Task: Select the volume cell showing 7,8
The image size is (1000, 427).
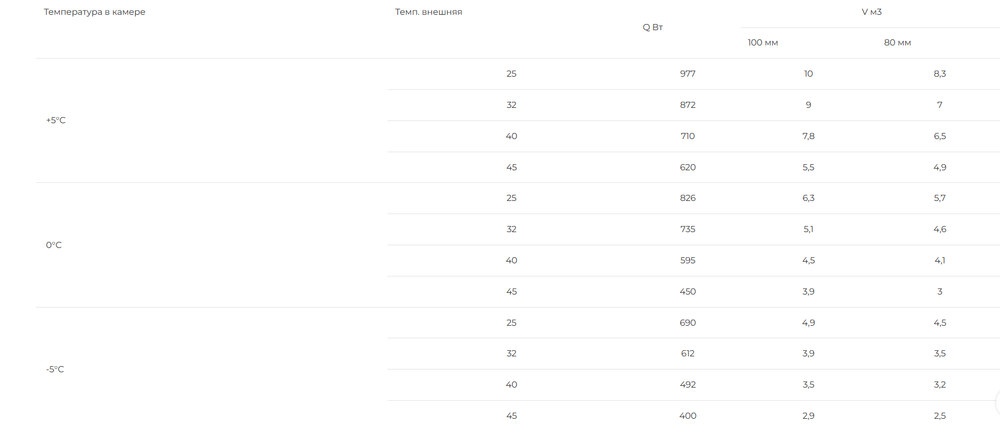Action: pyautogui.click(x=808, y=136)
